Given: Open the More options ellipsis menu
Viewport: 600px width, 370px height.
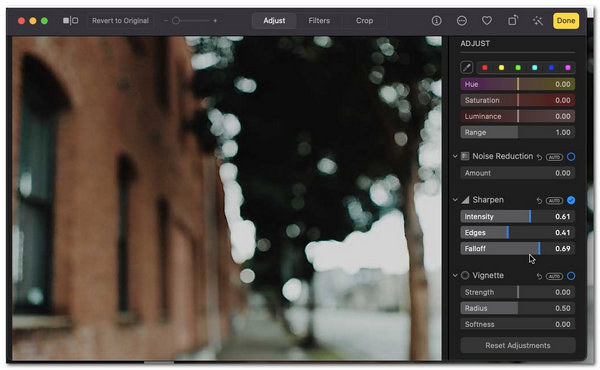Looking at the screenshot, I should (462, 21).
